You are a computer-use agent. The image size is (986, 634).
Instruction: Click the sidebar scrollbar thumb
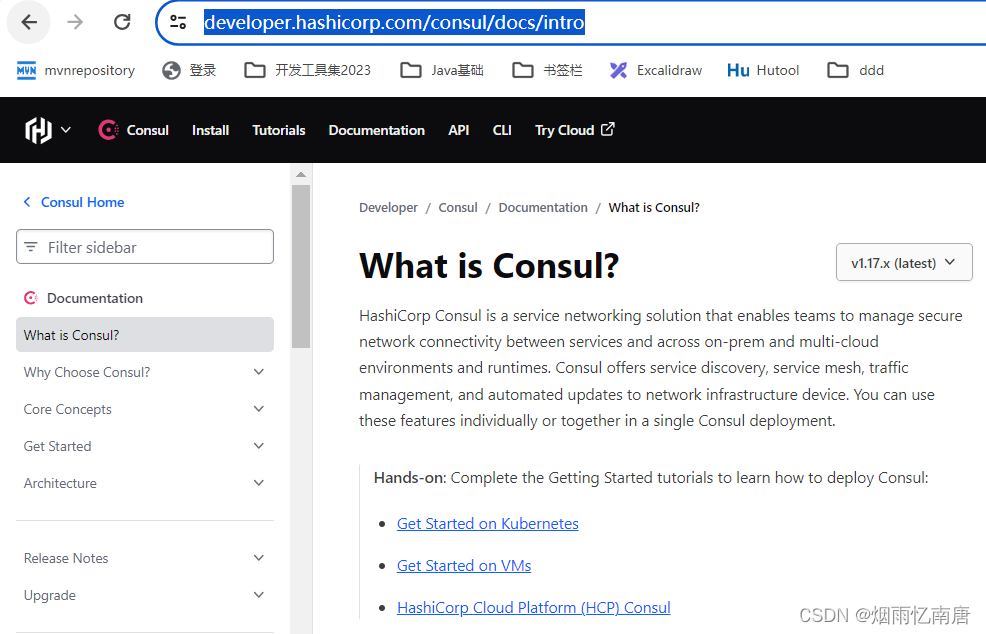[x=301, y=266]
